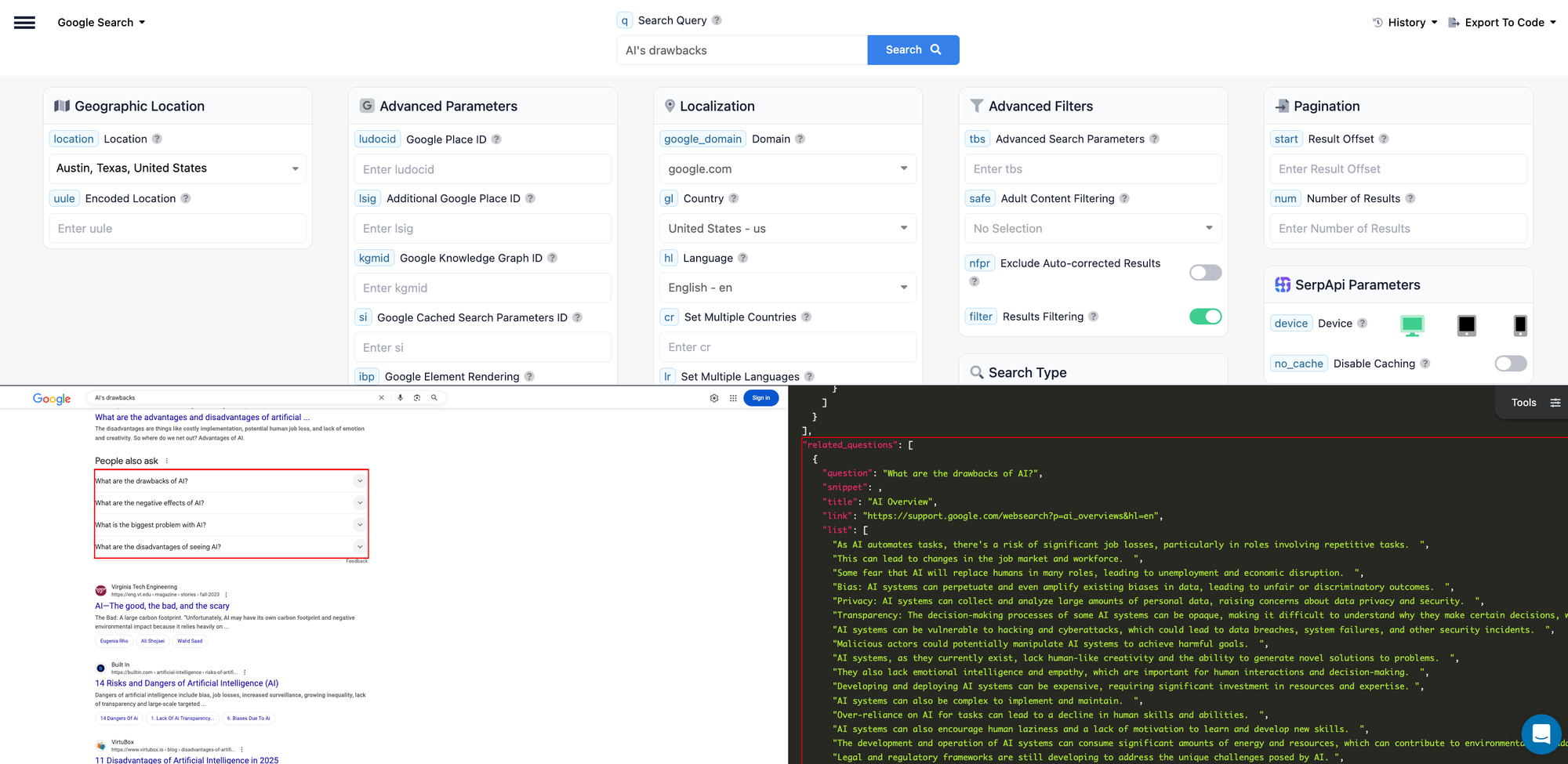1568x764 pixels.
Task: Open the help tooltip for Google Place ID
Action: tap(496, 139)
